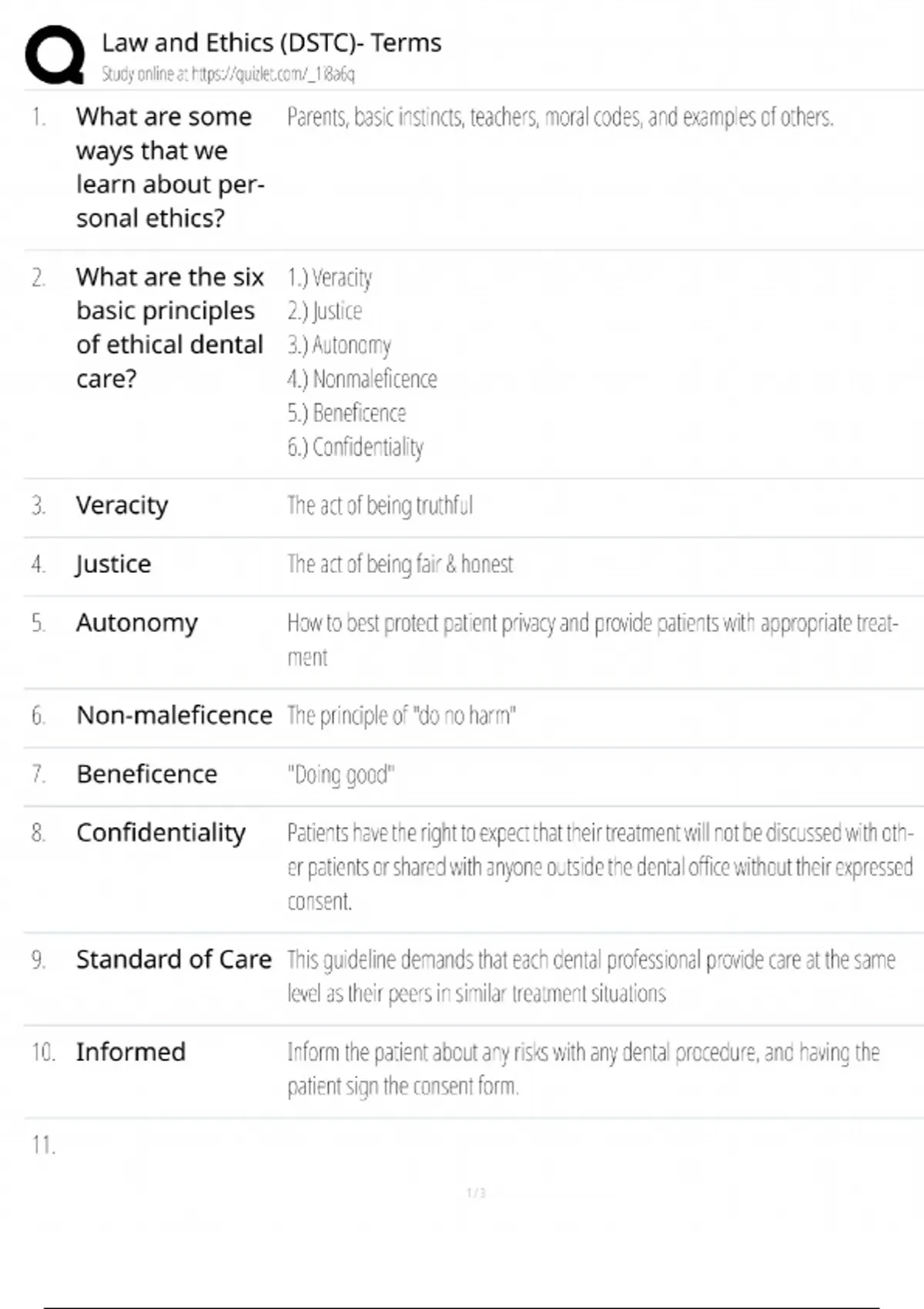The image size is (924, 1309).
Task: Select the Non-maleficence term
Action: point(174,715)
